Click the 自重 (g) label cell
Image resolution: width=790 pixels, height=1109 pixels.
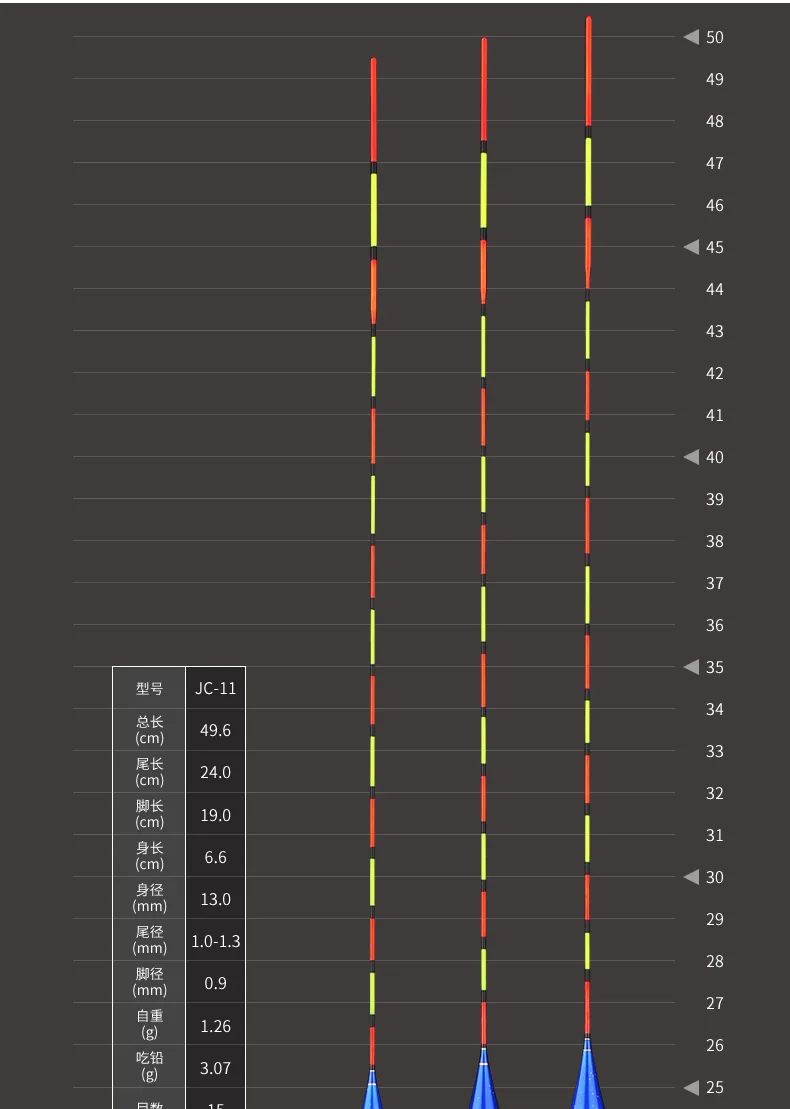tap(149, 1025)
